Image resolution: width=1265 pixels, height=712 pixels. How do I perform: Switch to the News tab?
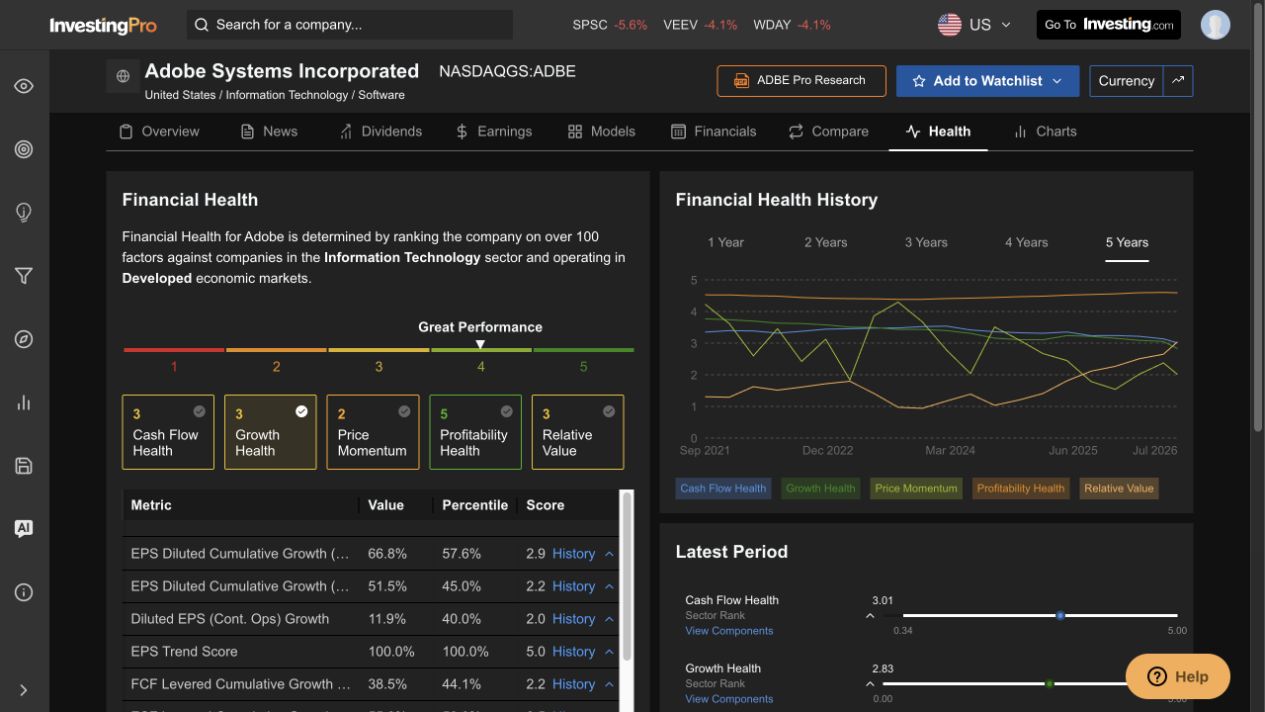point(269,131)
